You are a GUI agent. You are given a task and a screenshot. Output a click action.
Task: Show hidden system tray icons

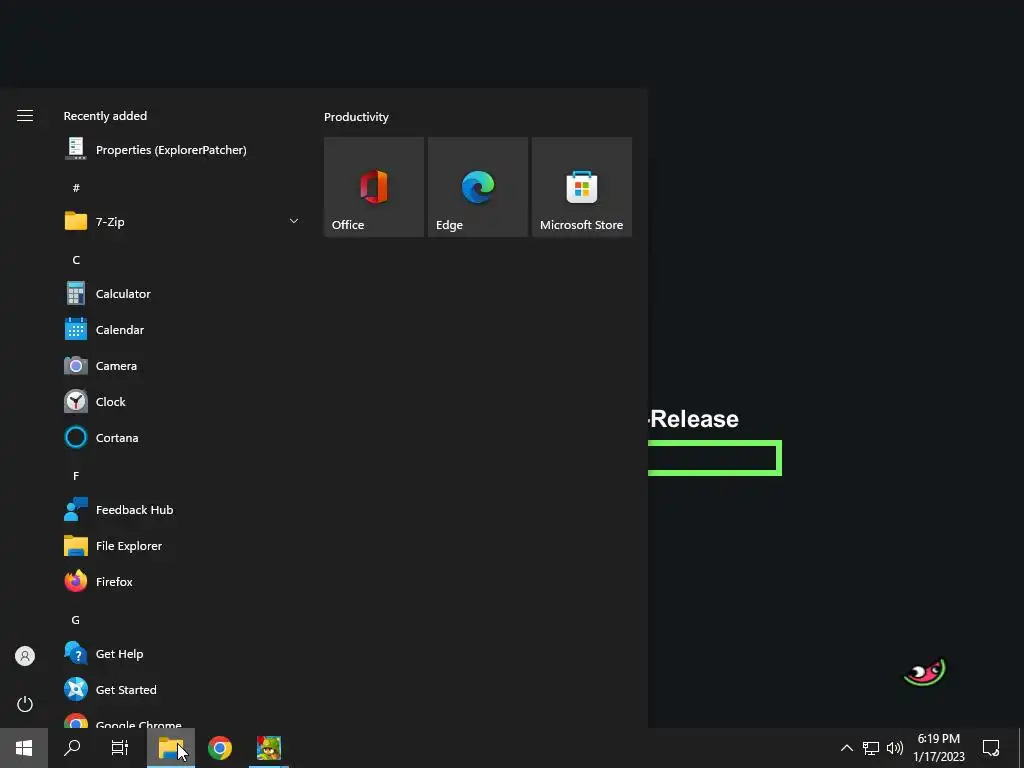pos(846,748)
